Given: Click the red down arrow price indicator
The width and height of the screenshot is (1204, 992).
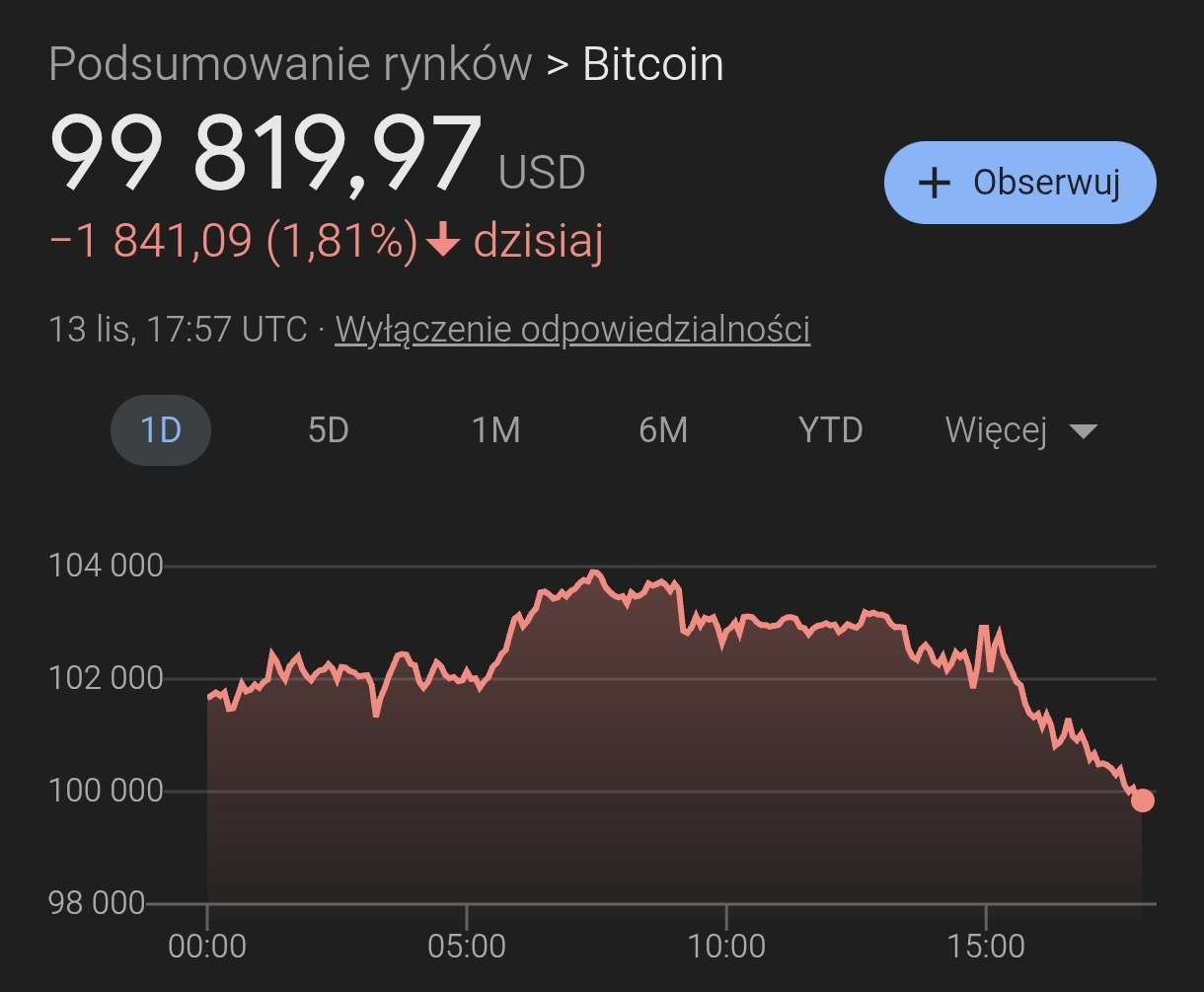Looking at the screenshot, I should tap(443, 241).
